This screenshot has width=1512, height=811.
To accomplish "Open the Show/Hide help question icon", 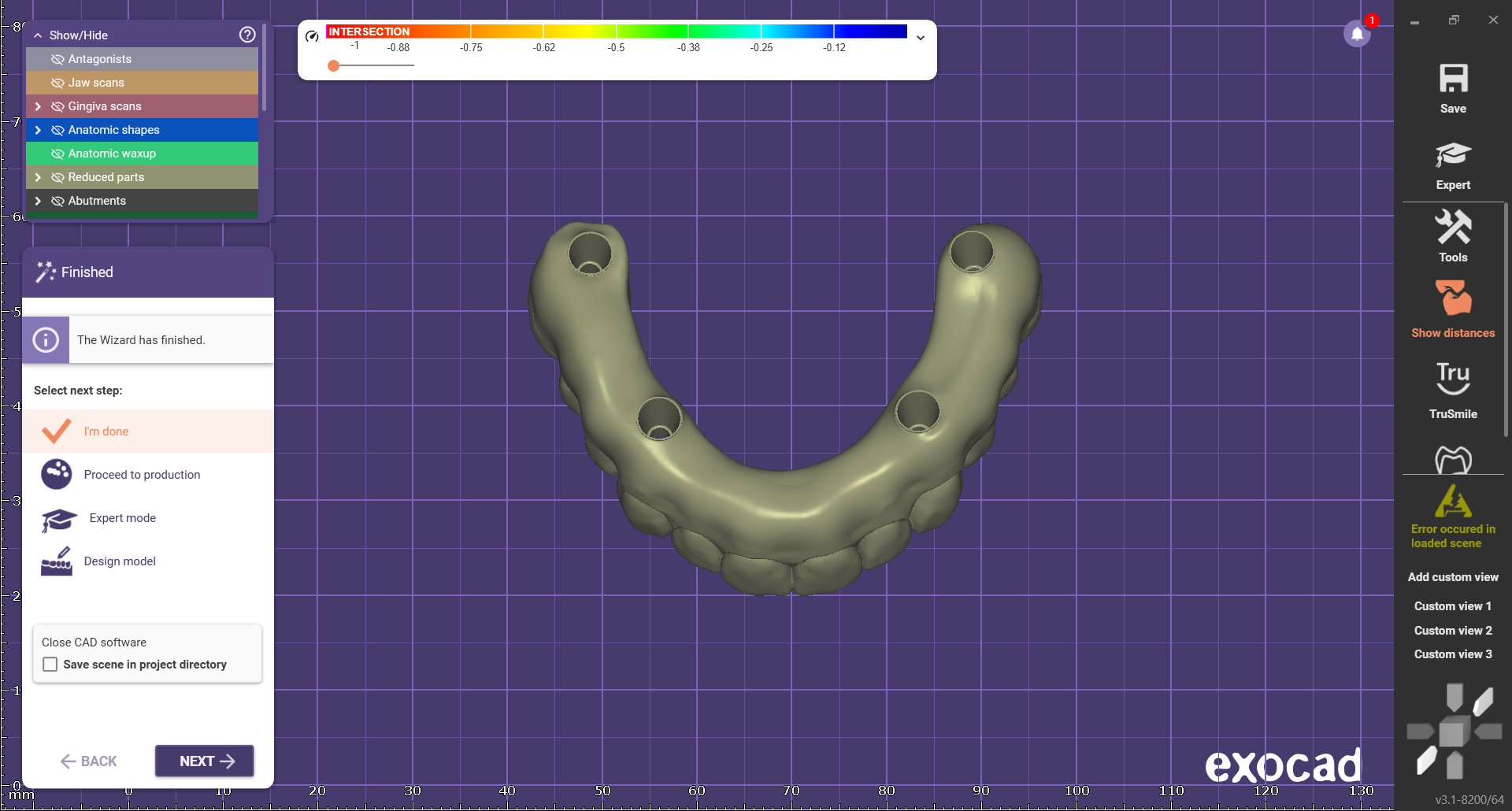I will [x=247, y=35].
